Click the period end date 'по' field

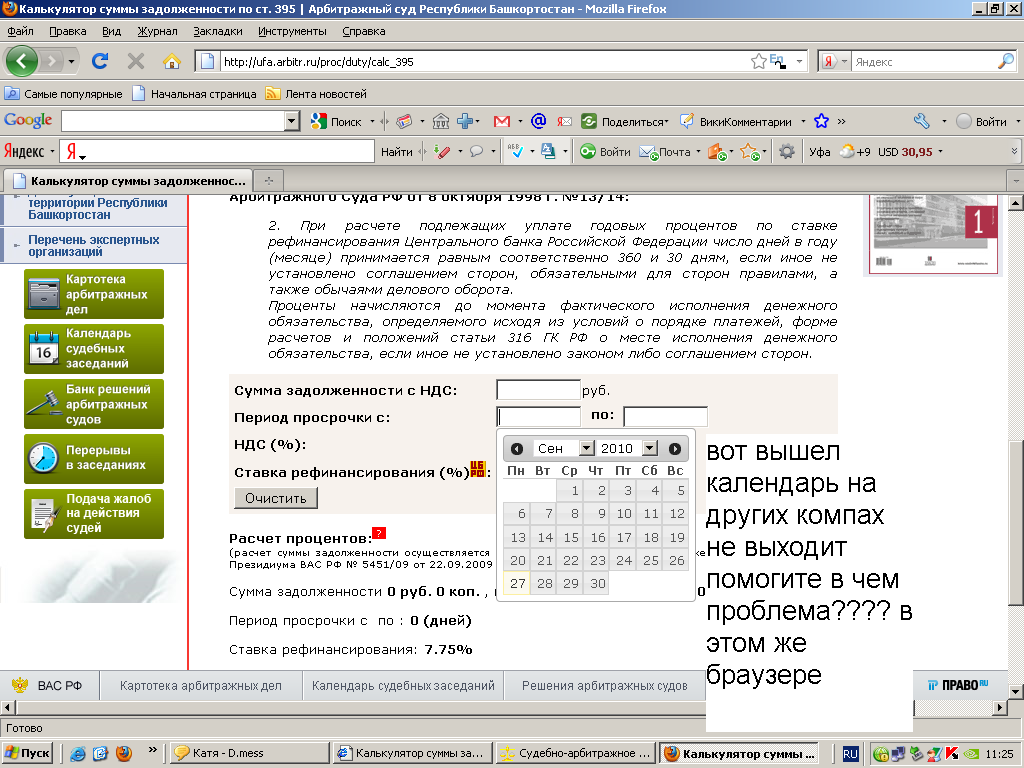[665, 417]
